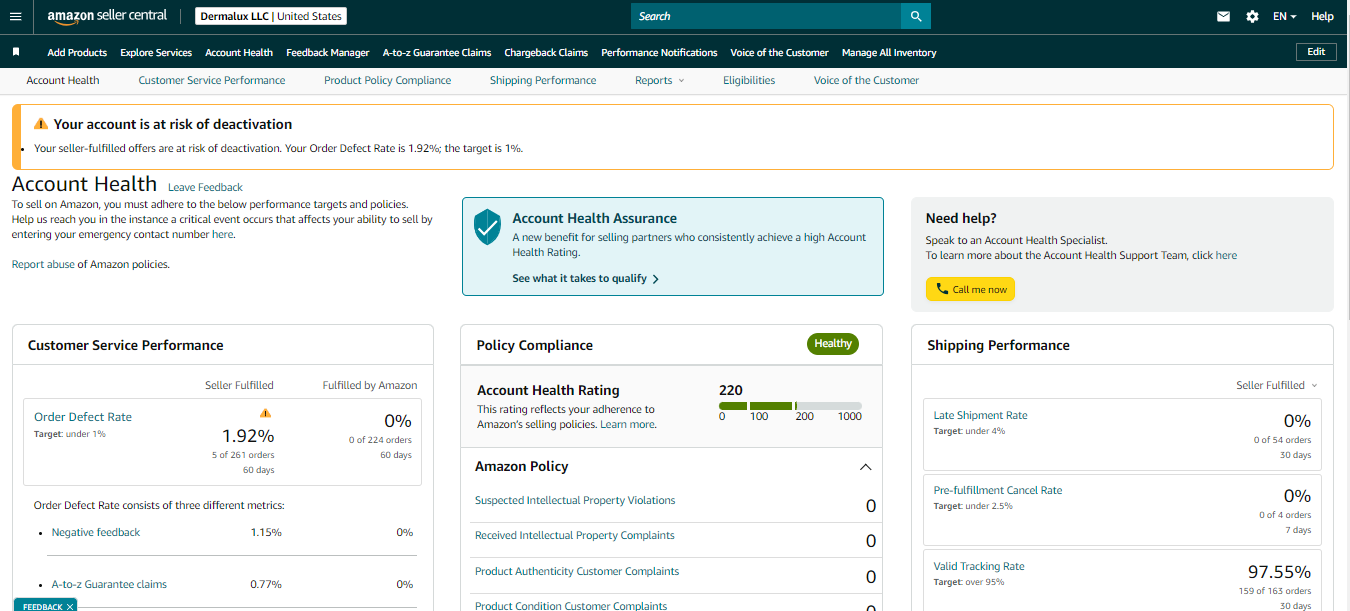The width and height of the screenshot is (1350, 611).
Task: Open the Seller Fulfilled shipping dropdown
Action: 1277,385
